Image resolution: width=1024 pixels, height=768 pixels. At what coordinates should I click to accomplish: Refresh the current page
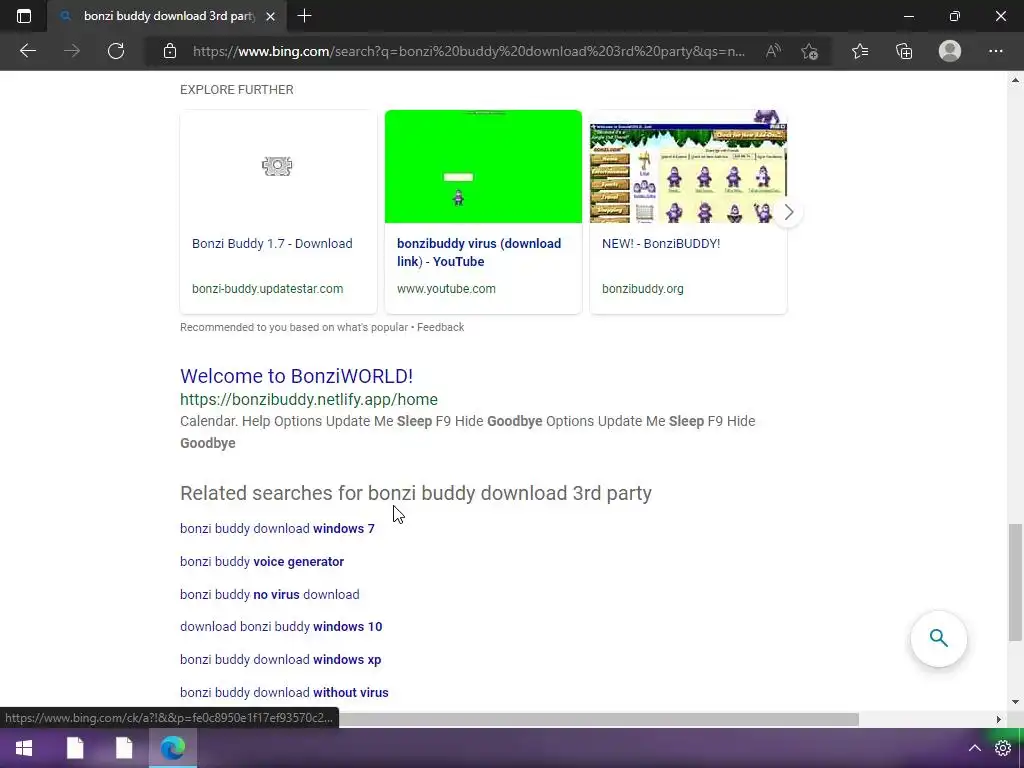coord(116,51)
